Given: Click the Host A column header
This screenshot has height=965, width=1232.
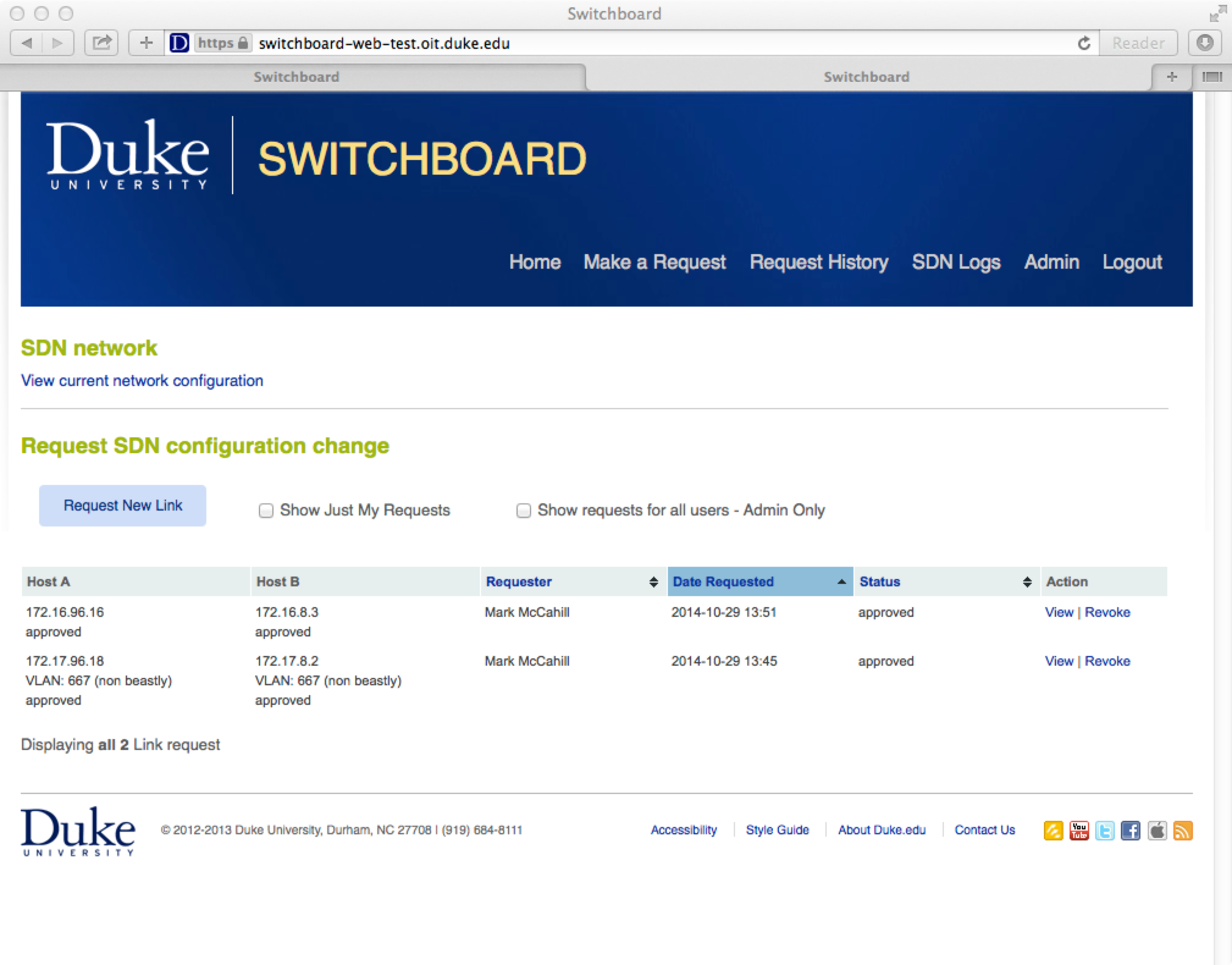Looking at the screenshot, I should click(x=136, y=581).
